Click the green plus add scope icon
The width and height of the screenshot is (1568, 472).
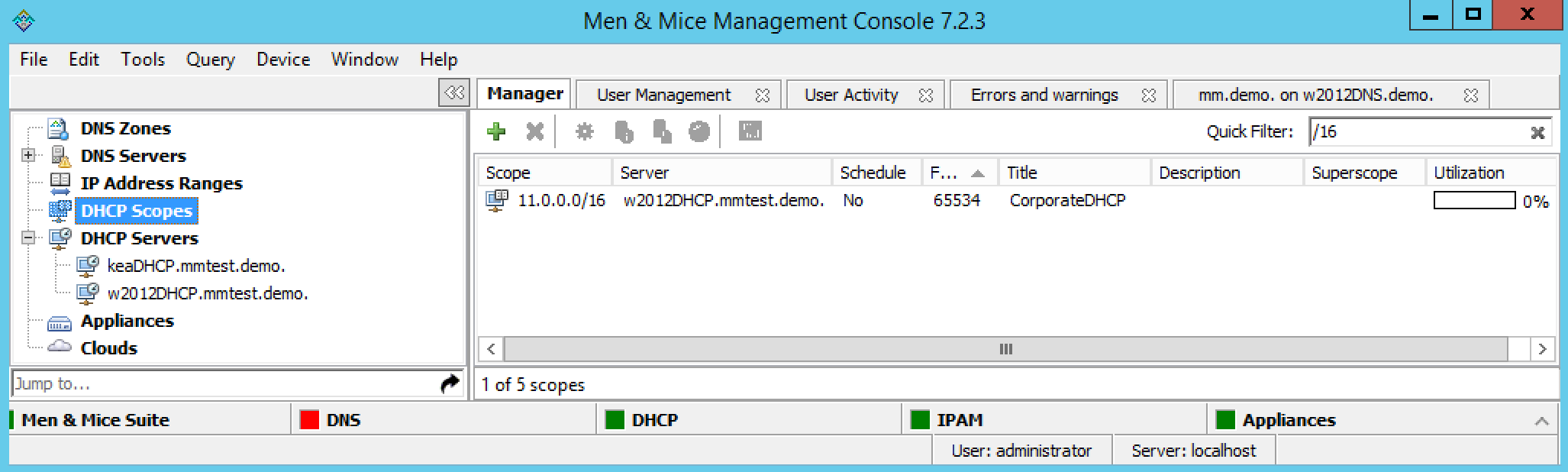tap(496, 131)
